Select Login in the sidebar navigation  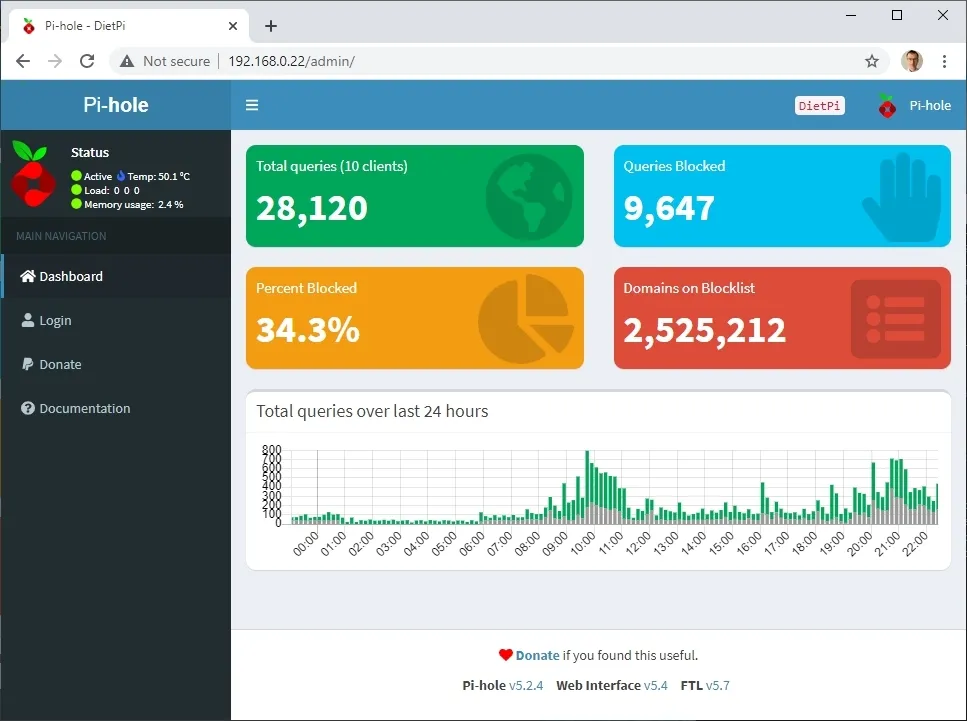click(x=57, y=320)
